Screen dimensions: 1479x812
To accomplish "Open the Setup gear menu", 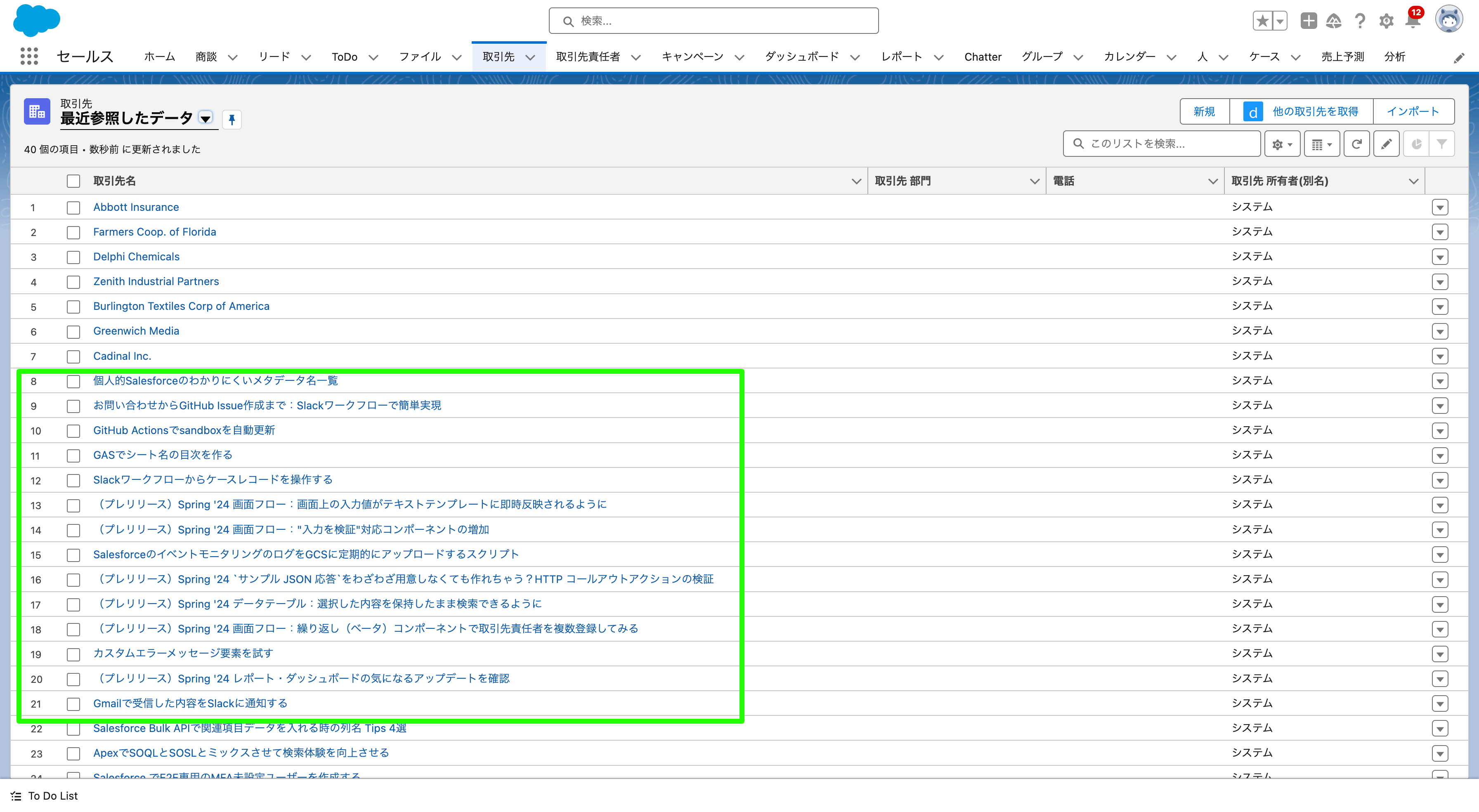I will [1385, 21].
